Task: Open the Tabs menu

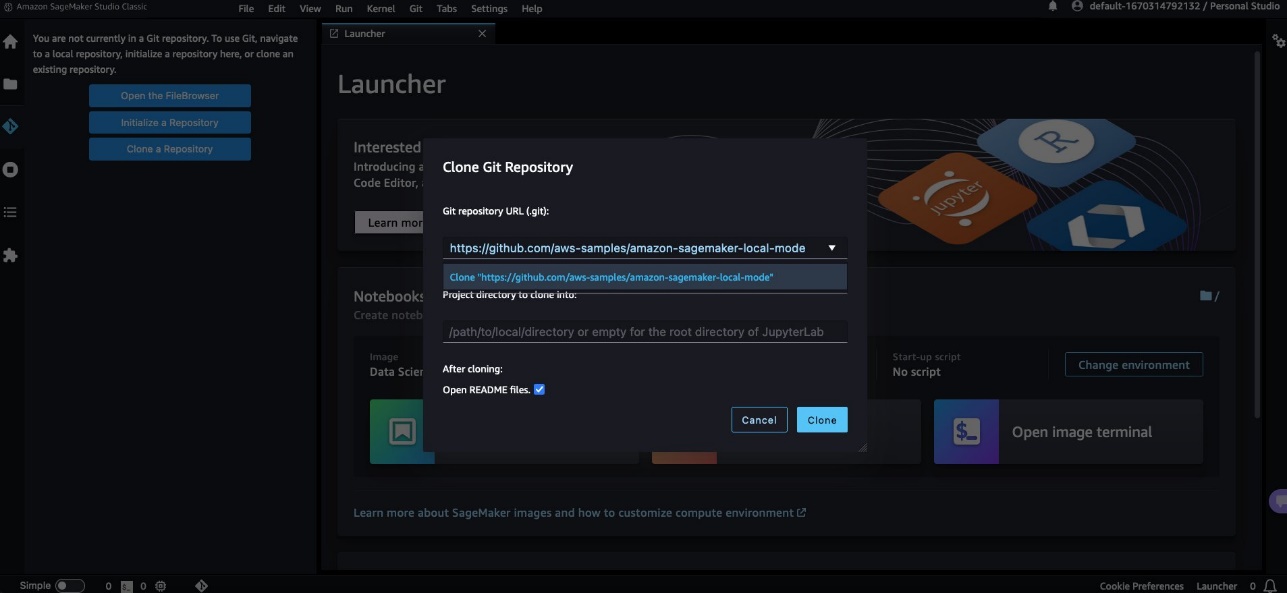Action: pos(447,8)
